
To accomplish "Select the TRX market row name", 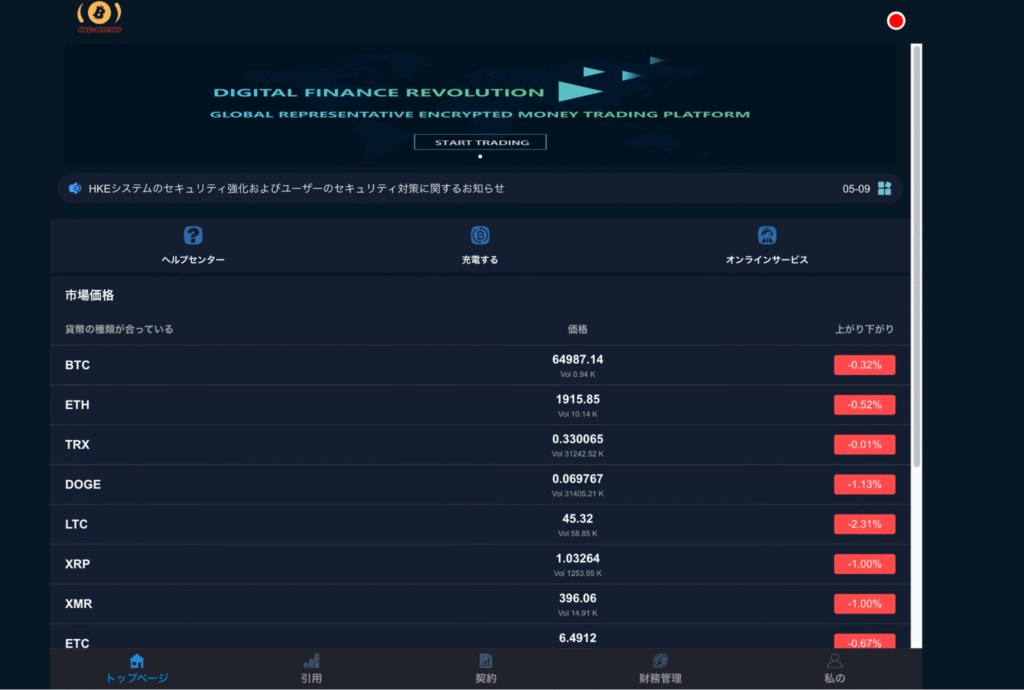I will 77,445.
